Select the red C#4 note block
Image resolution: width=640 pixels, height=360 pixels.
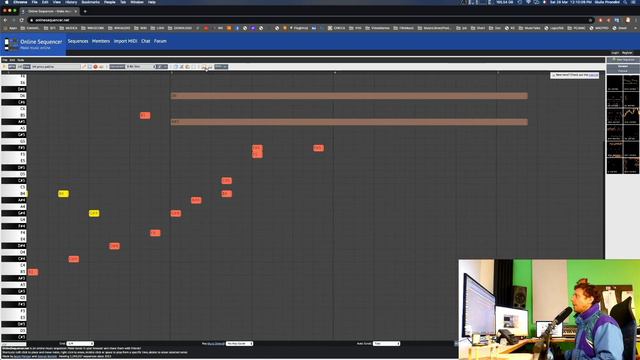coord(73,259)
